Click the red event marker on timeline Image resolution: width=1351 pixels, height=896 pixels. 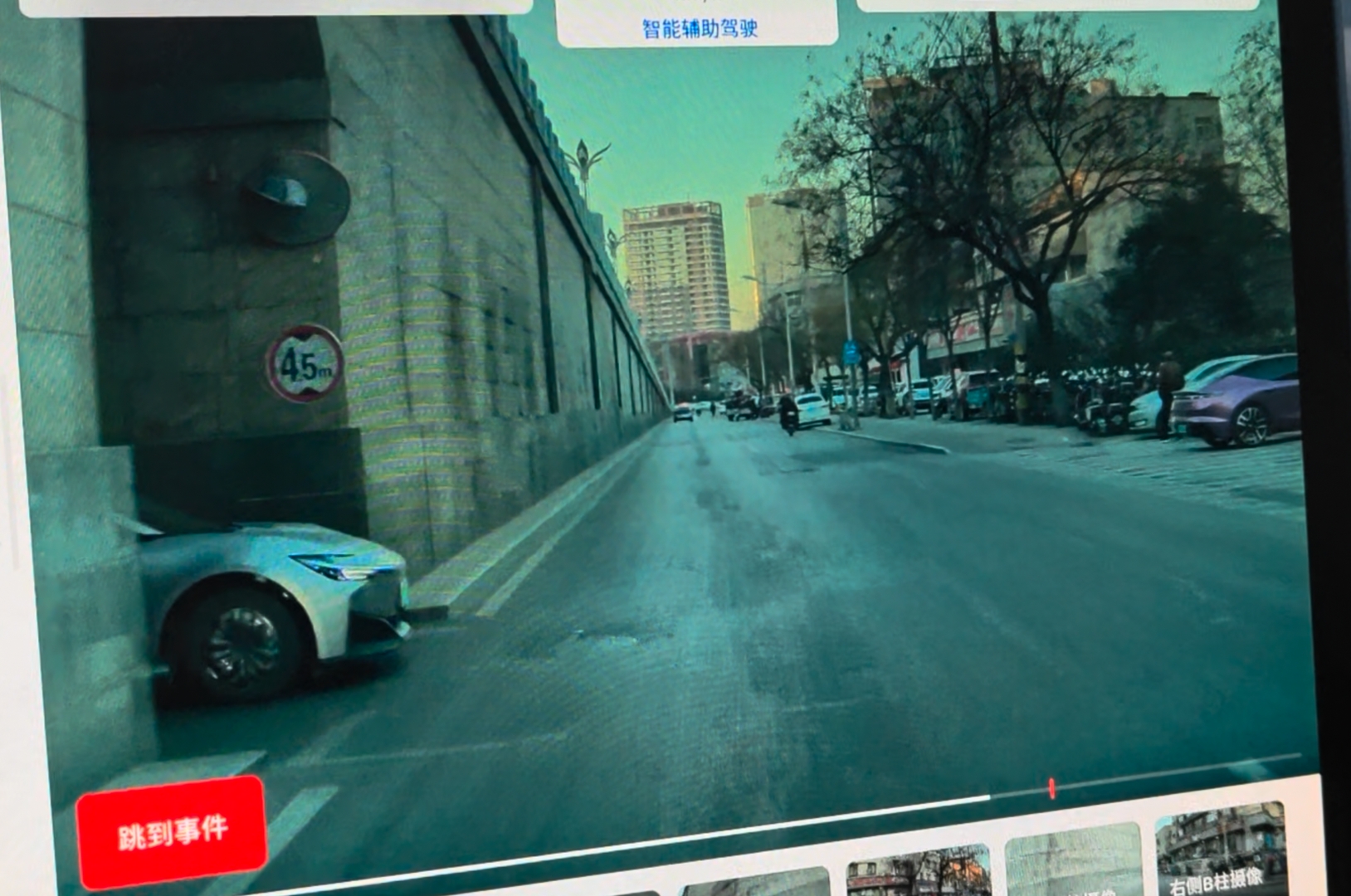tap(1051, 787)
